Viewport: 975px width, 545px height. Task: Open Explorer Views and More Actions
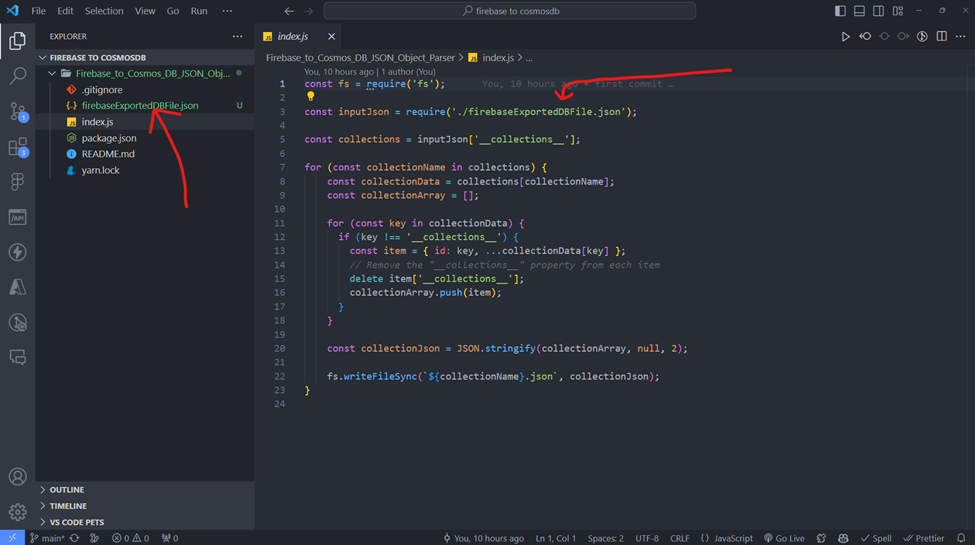coord(238,37)
